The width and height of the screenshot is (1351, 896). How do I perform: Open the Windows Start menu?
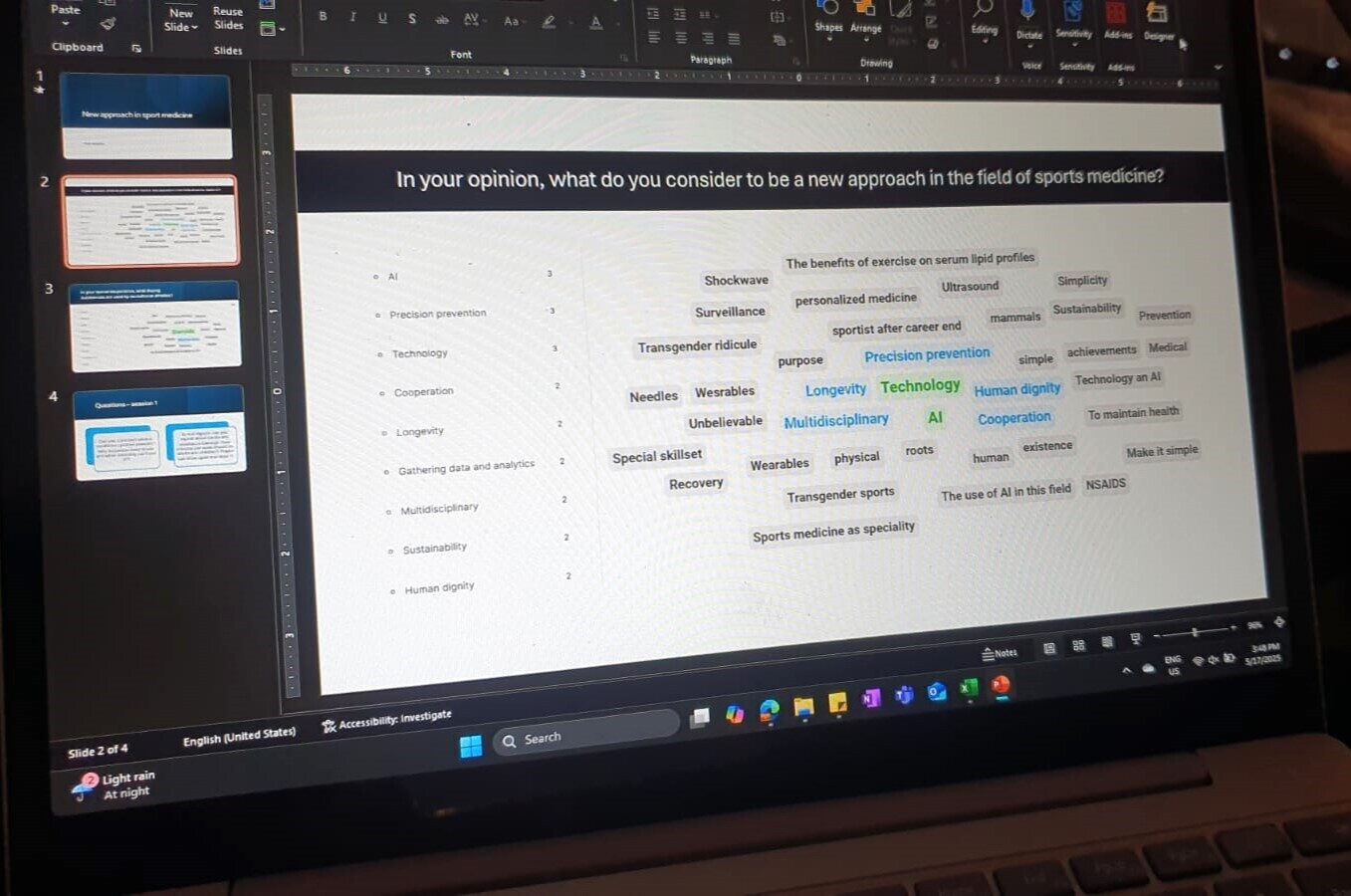[471, 746]
